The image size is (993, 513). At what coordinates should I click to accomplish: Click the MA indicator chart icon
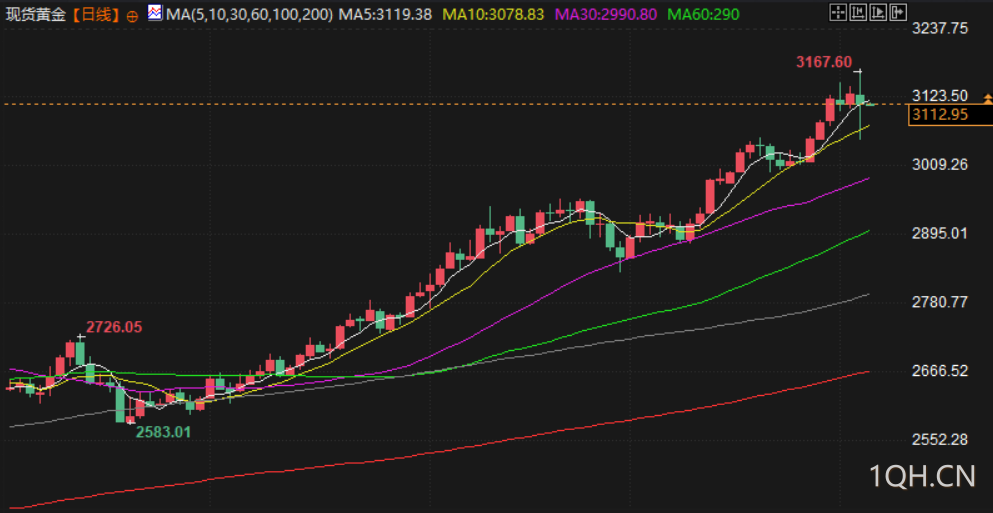tap(155, 13)
